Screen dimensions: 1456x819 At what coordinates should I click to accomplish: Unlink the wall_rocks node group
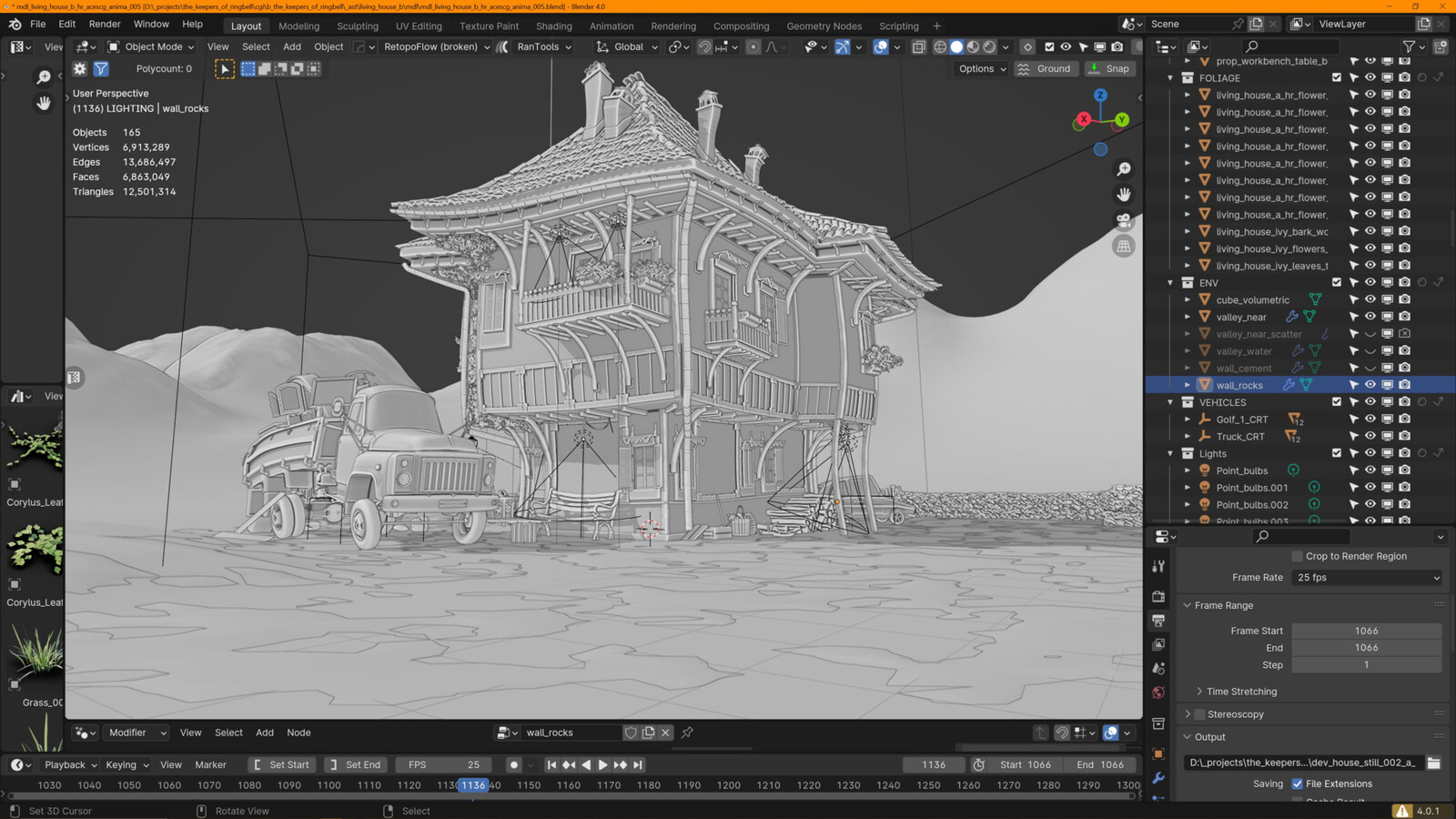(x=665, y=733)
